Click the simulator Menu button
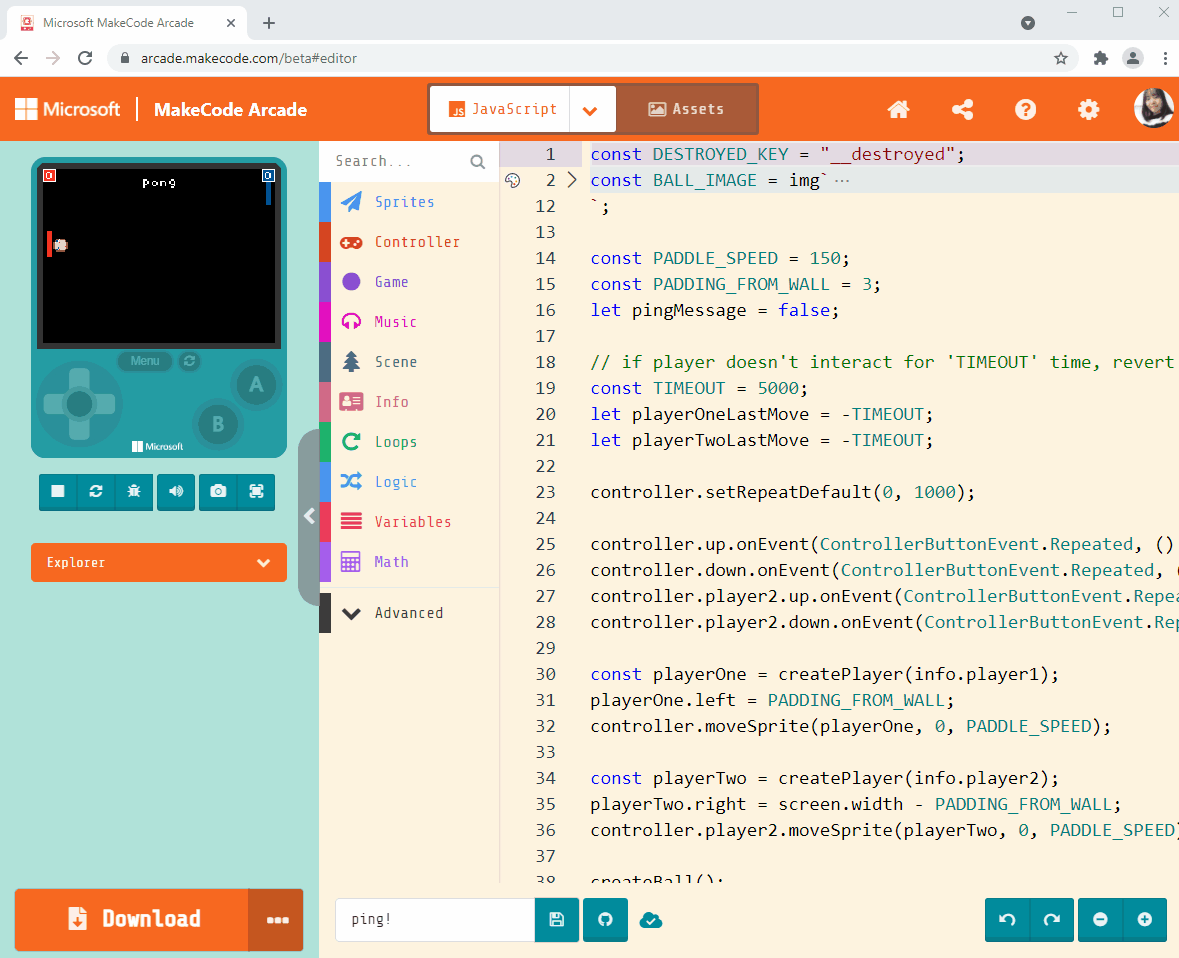Screen dimensions: 1179x958 [x=144, y=361]
